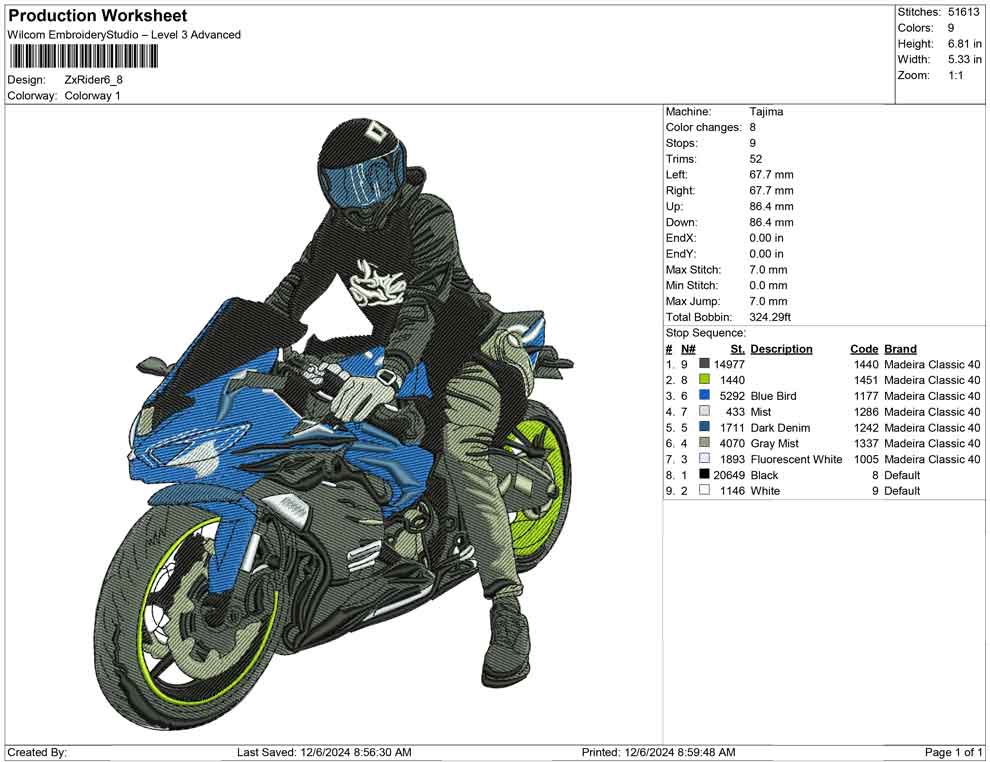The width and height of the screenshot is (990, 762).
Task: Click the zoom value '1:1'
Action: pos(955,75)
